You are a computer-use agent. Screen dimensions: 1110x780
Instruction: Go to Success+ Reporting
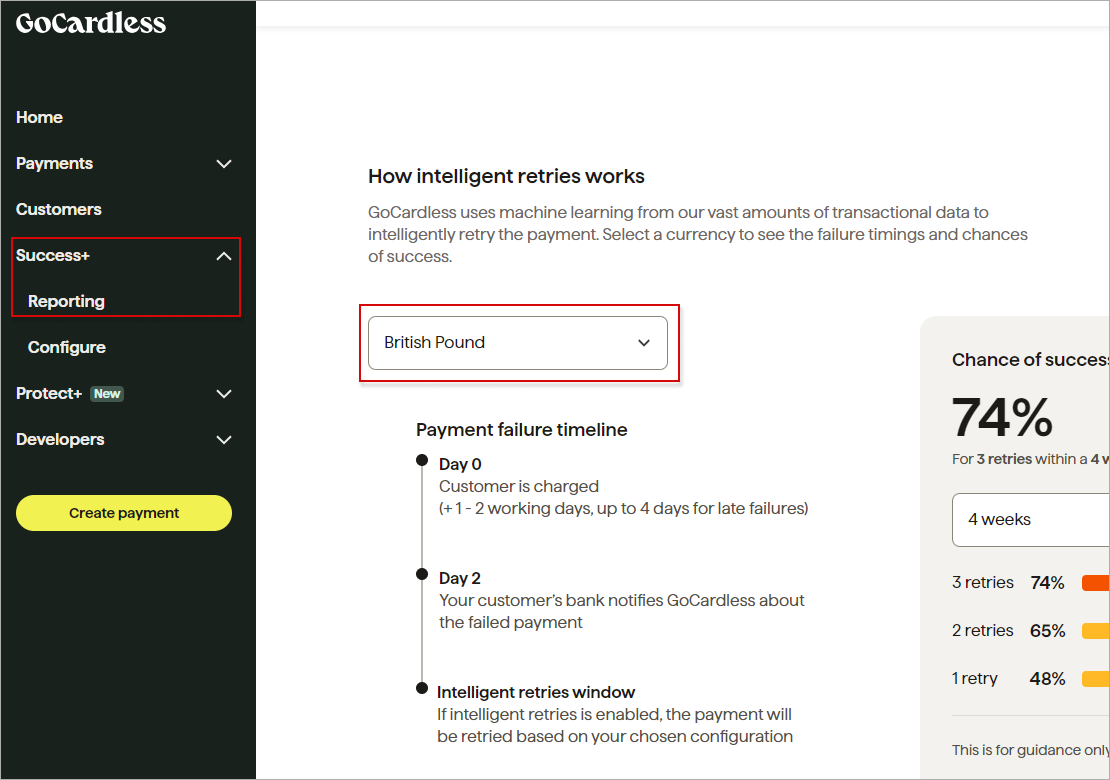(x=66, y=301)
